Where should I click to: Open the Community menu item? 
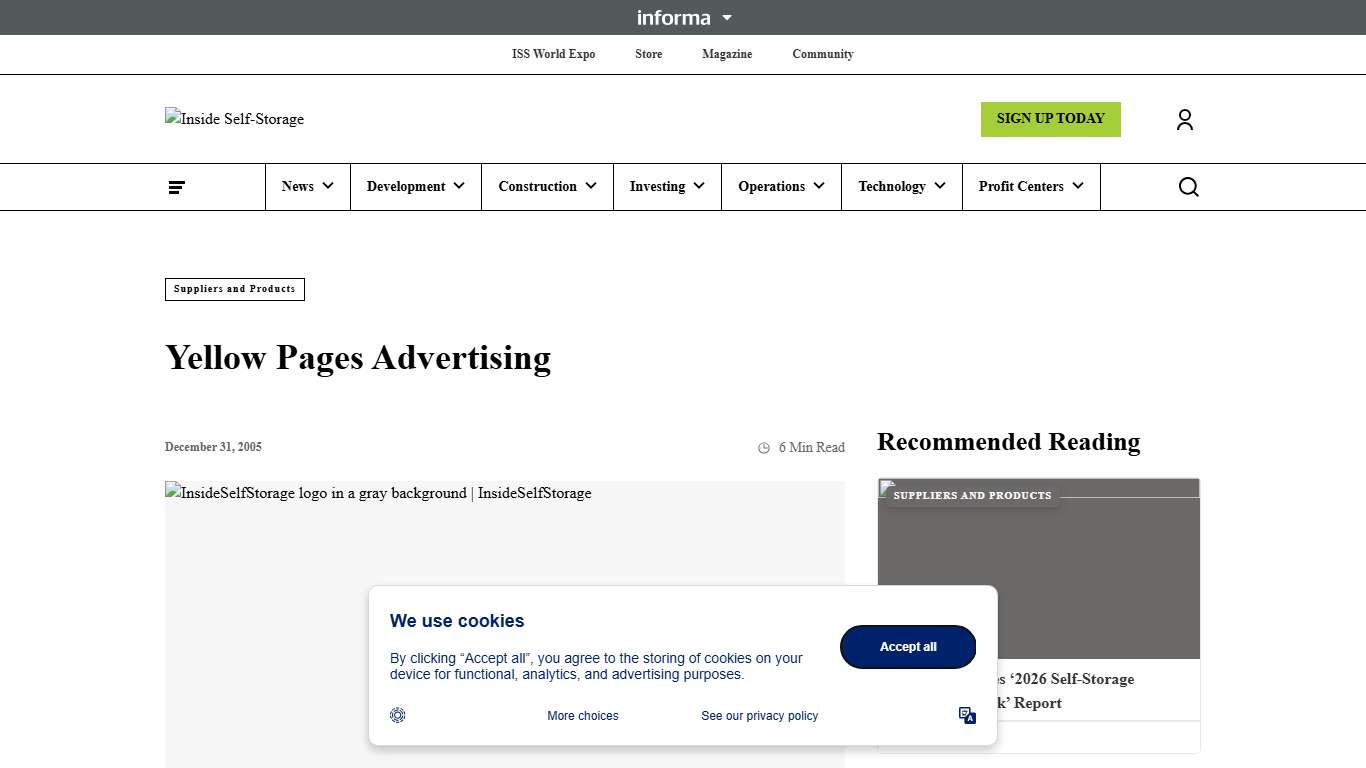pos(822,54)
